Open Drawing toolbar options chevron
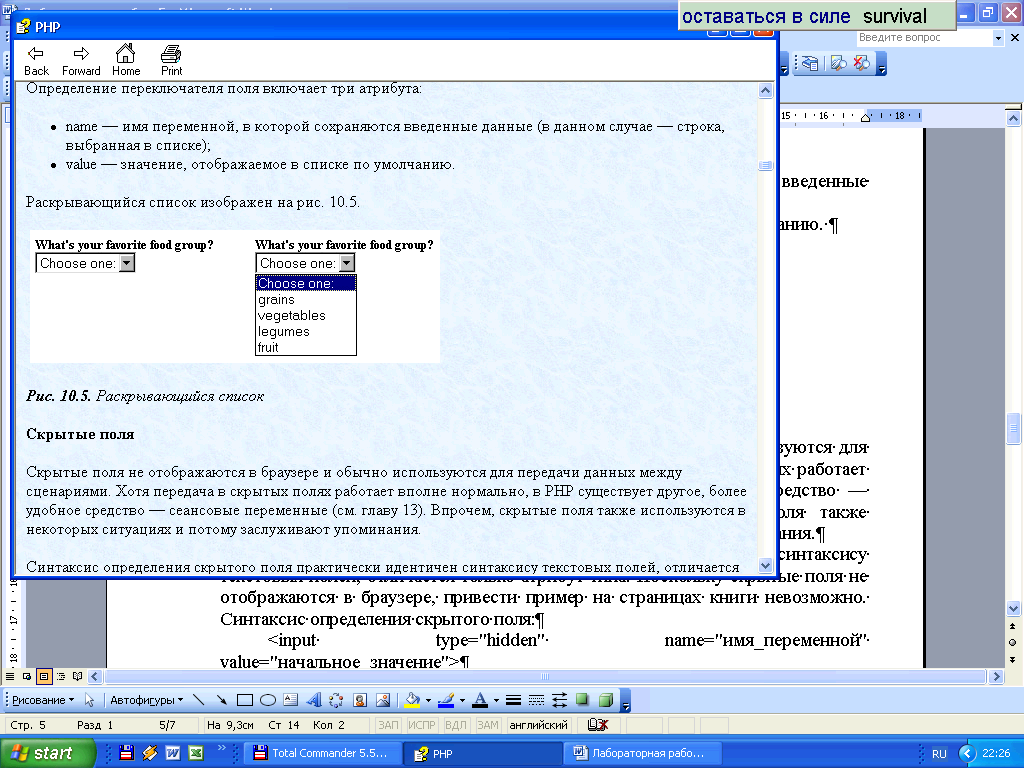Image resolution: width=1024 pixels, height=768 pixels. (x=626, y=701)
